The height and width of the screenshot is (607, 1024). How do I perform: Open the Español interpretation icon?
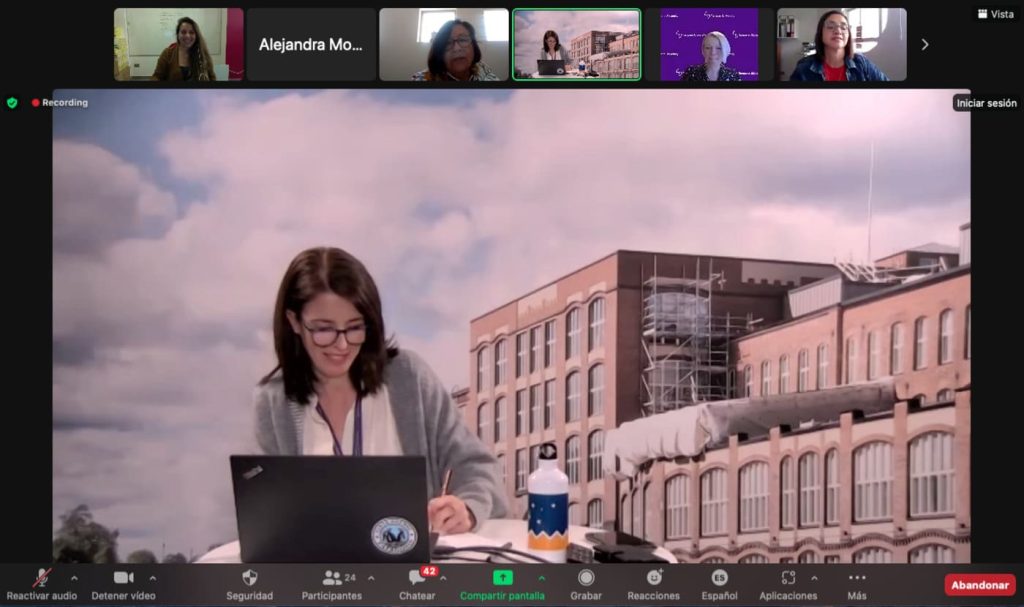tap(719, 578)
